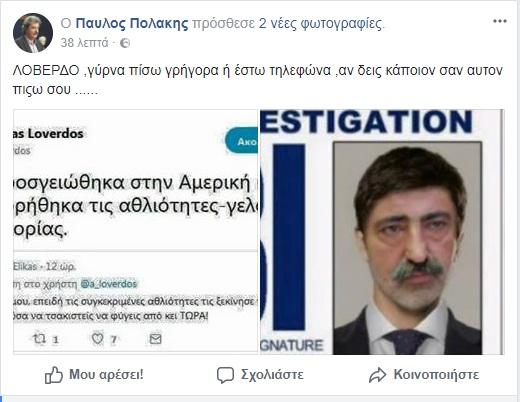Viewport: 520px width, 402px height.
Task: Click the speech bubble comment icon
Action: 225,375
